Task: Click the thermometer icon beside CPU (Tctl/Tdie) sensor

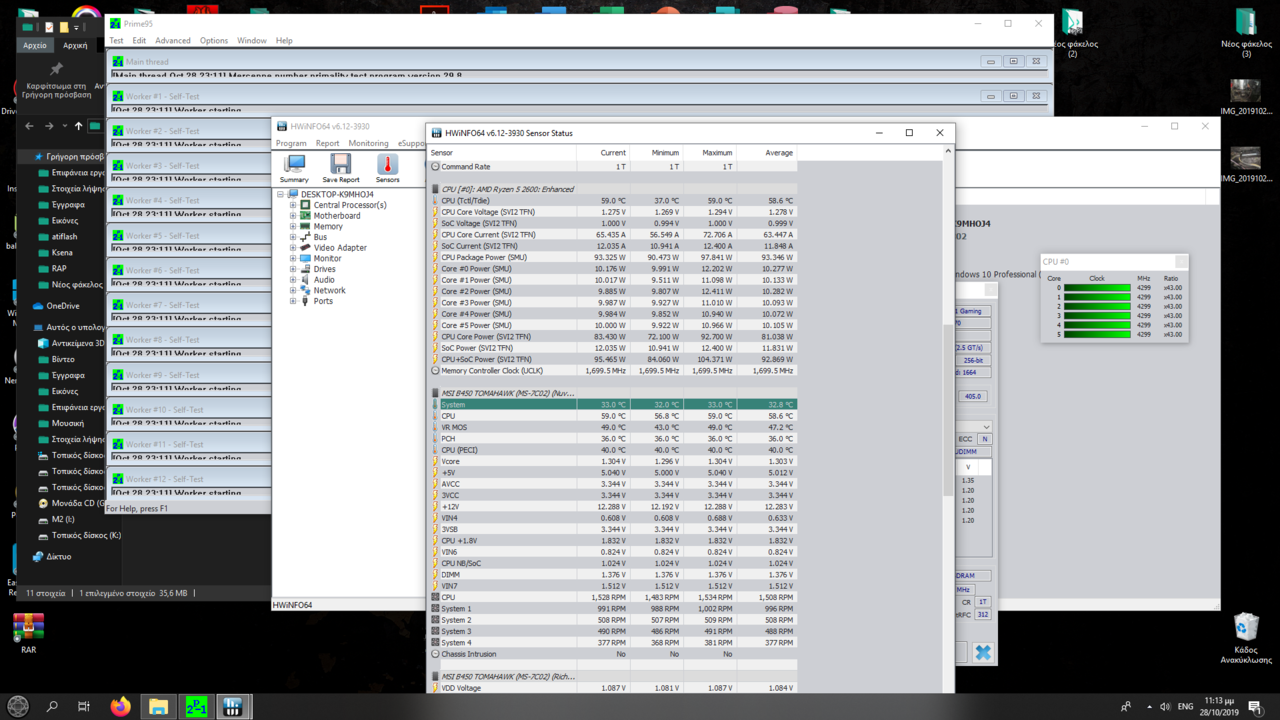Action: point(435,200)
